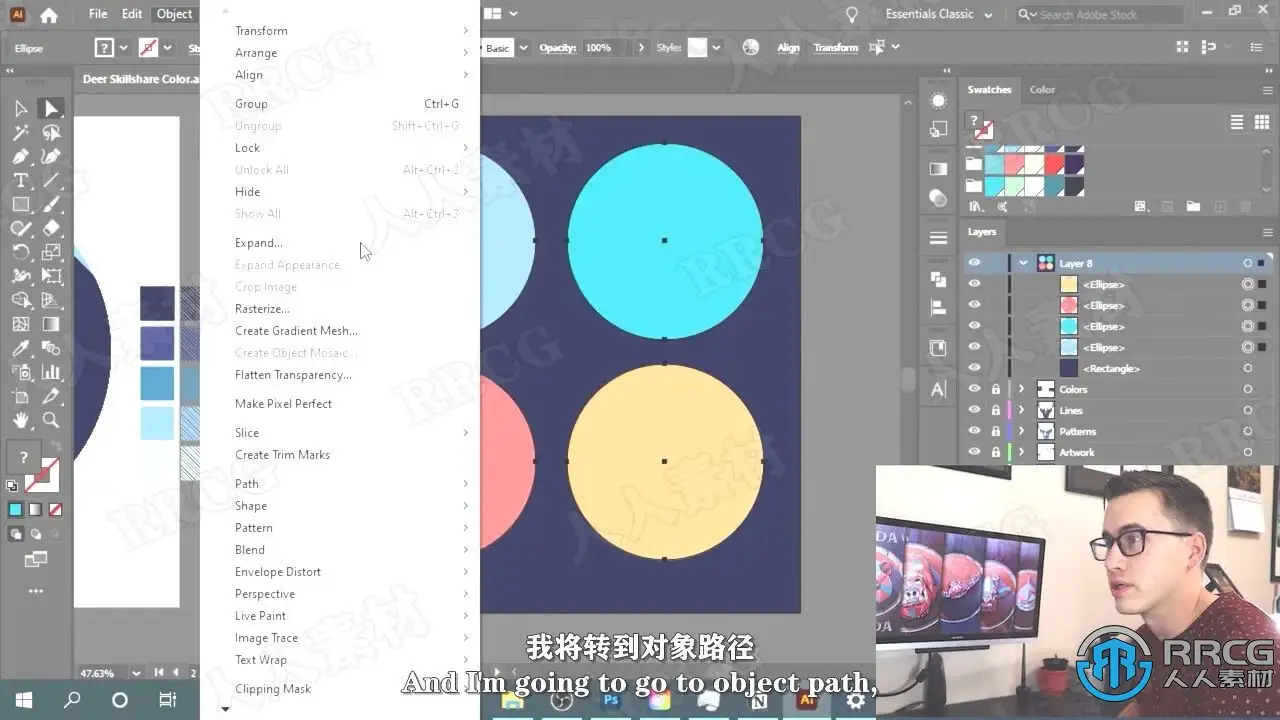Select the Scale tool
Screen dimensions: 1280x720
tap(51, 252)
